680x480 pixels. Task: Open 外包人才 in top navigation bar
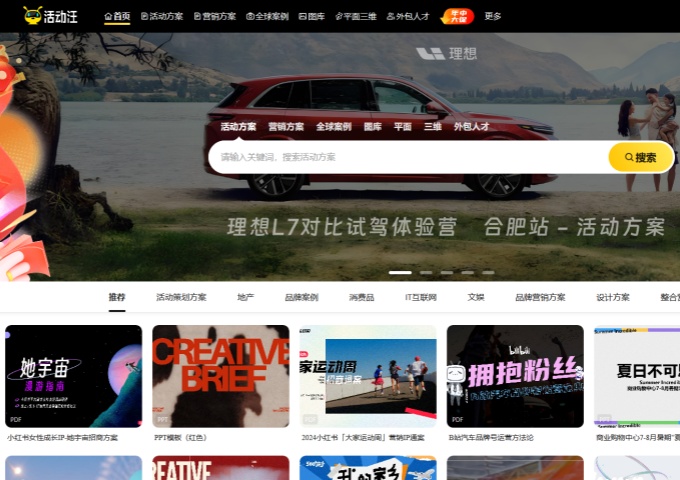coord(408,16)
